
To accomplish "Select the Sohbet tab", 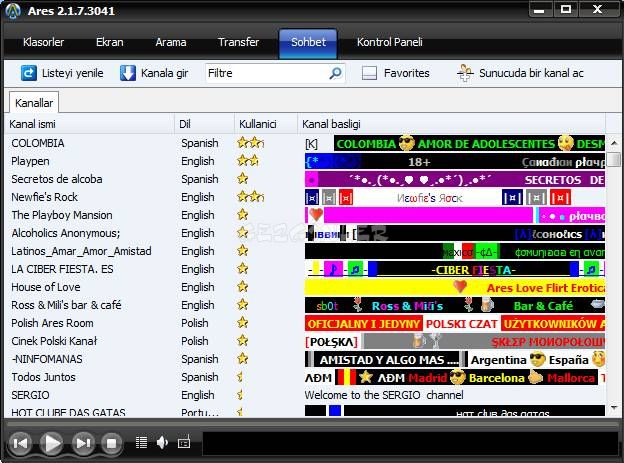I will tap(308, 43).
